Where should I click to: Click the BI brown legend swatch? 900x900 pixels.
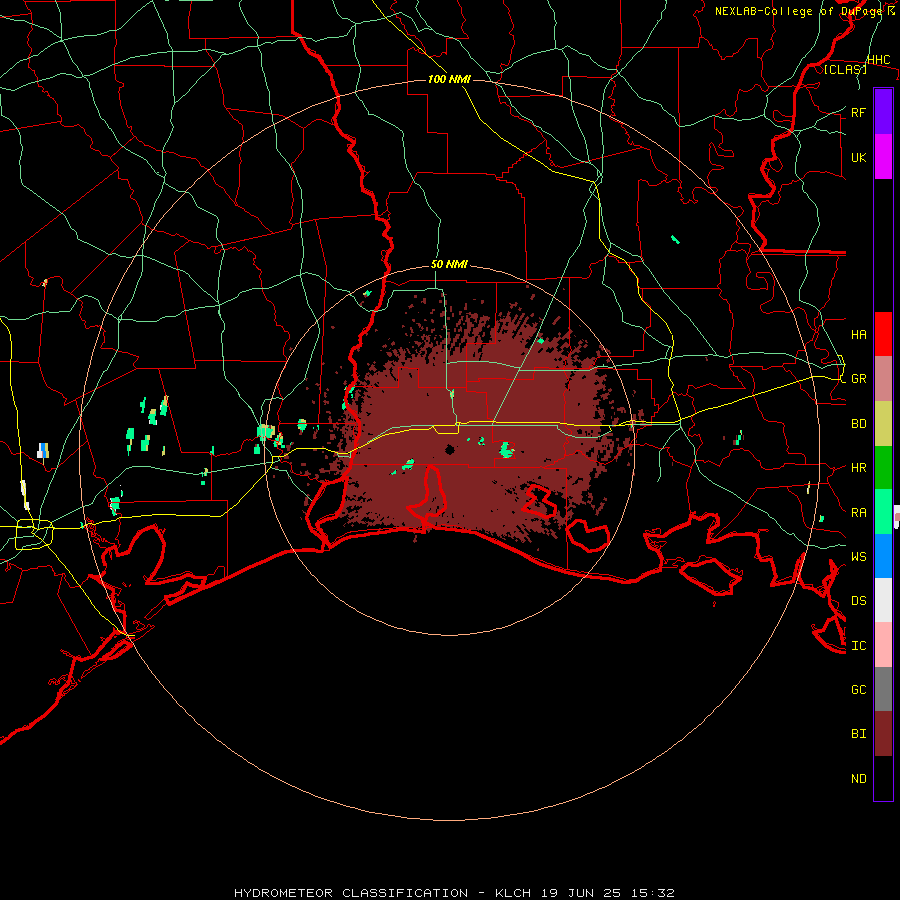[883, 734]
